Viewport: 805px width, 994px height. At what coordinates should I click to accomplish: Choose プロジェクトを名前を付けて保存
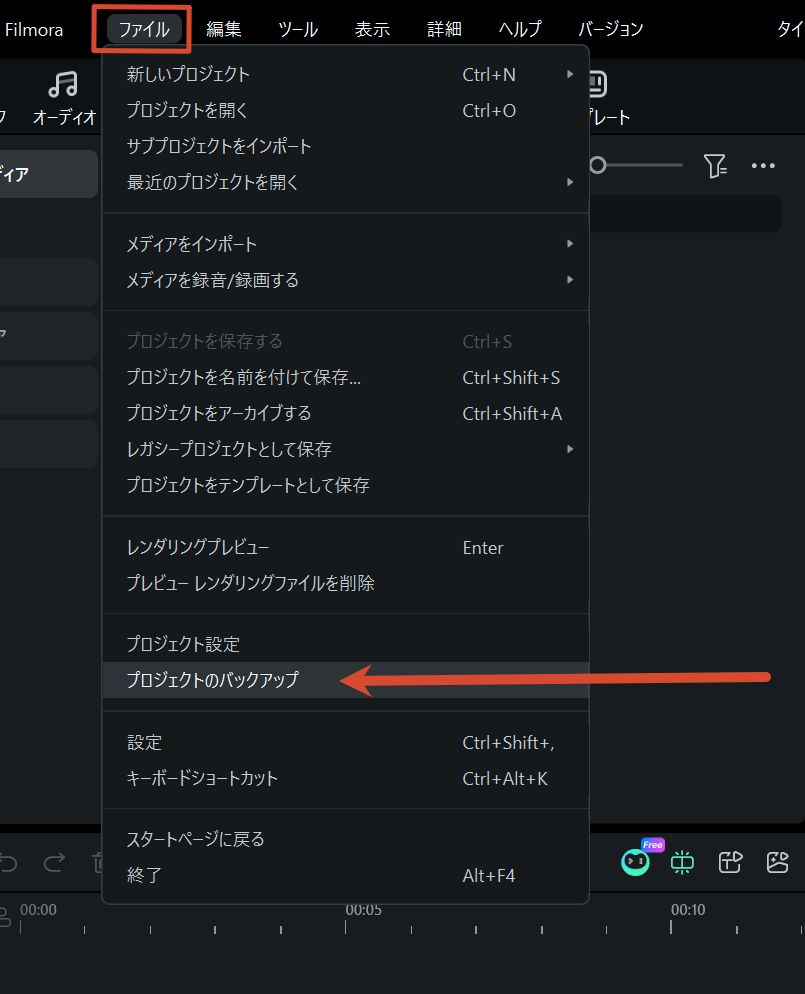(345, 377)
